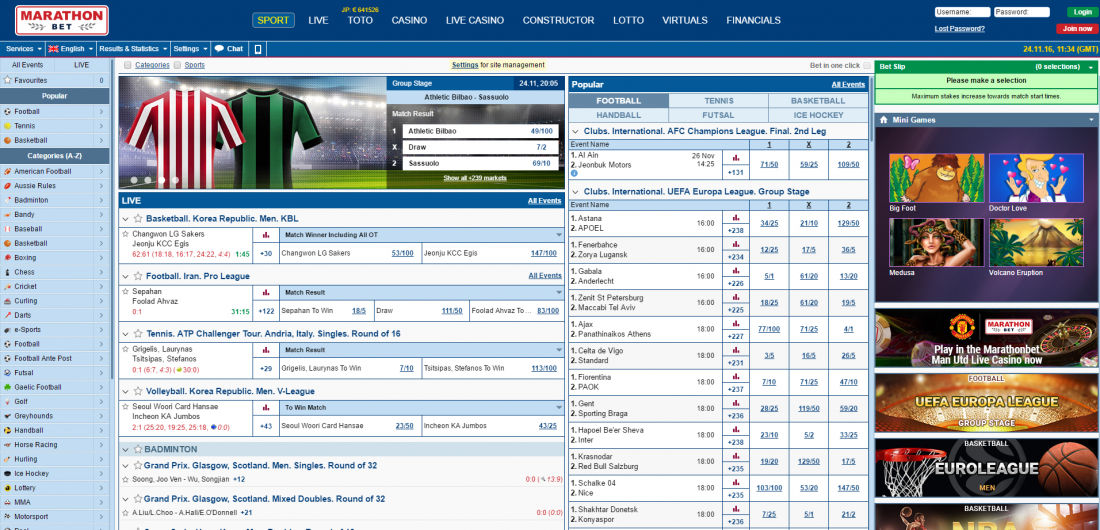
Task: Select the TENNIS tab in Popular
Action: click(x=719, y=101)
